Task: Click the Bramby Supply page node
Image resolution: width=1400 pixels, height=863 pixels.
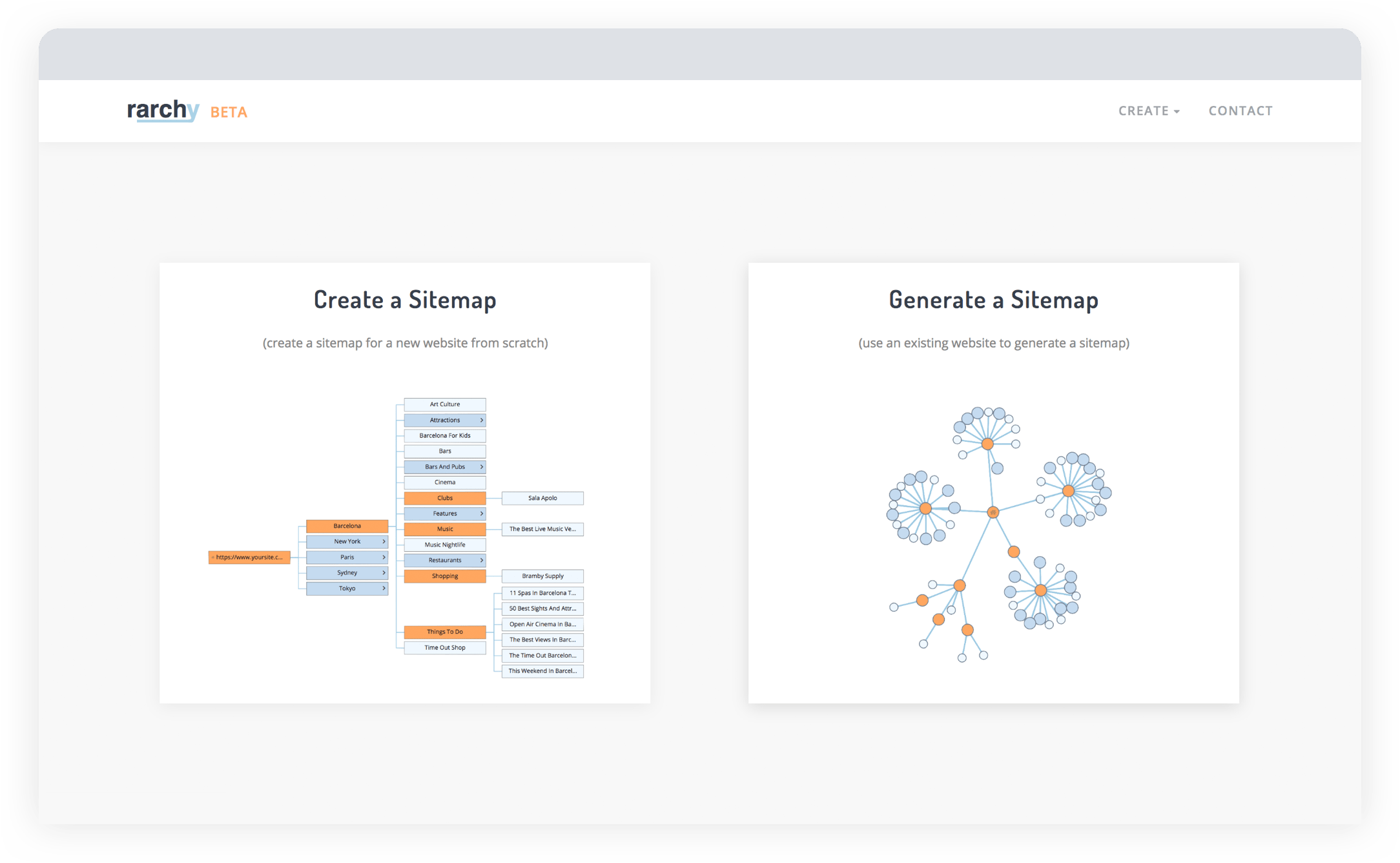Action: (542, 576)
